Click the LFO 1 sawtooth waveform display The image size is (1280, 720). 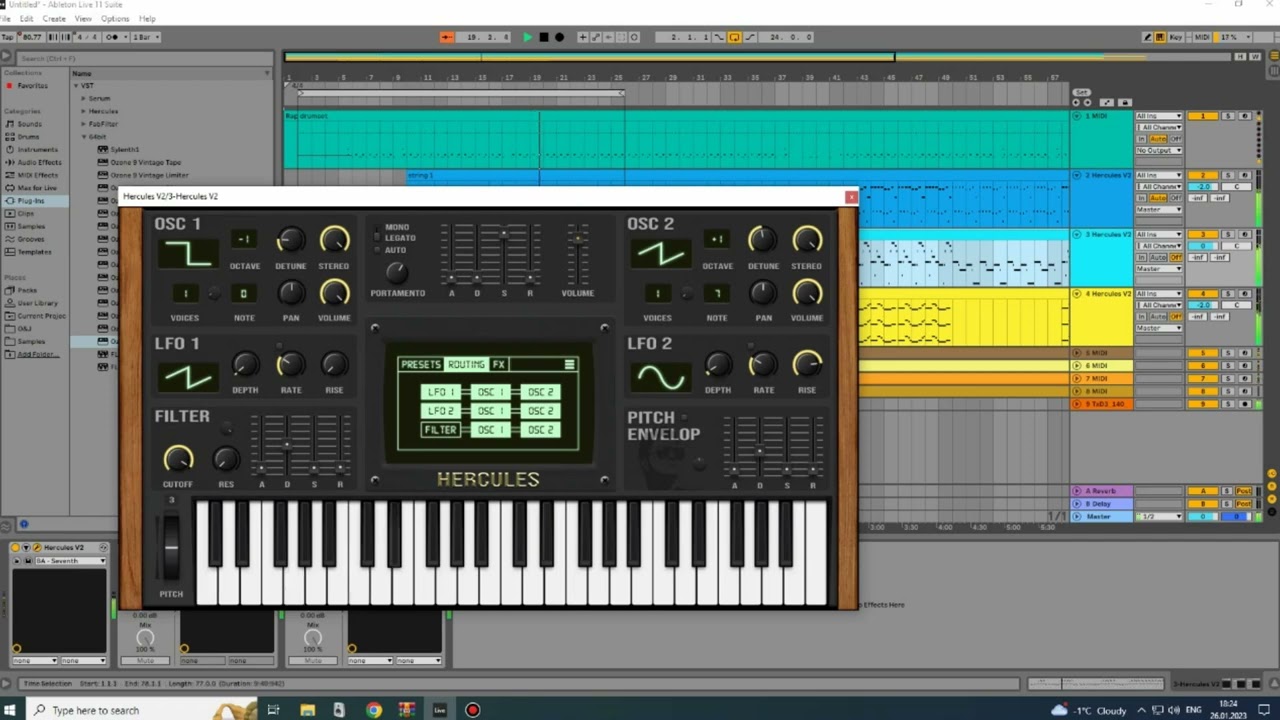(x=188, y=377)
